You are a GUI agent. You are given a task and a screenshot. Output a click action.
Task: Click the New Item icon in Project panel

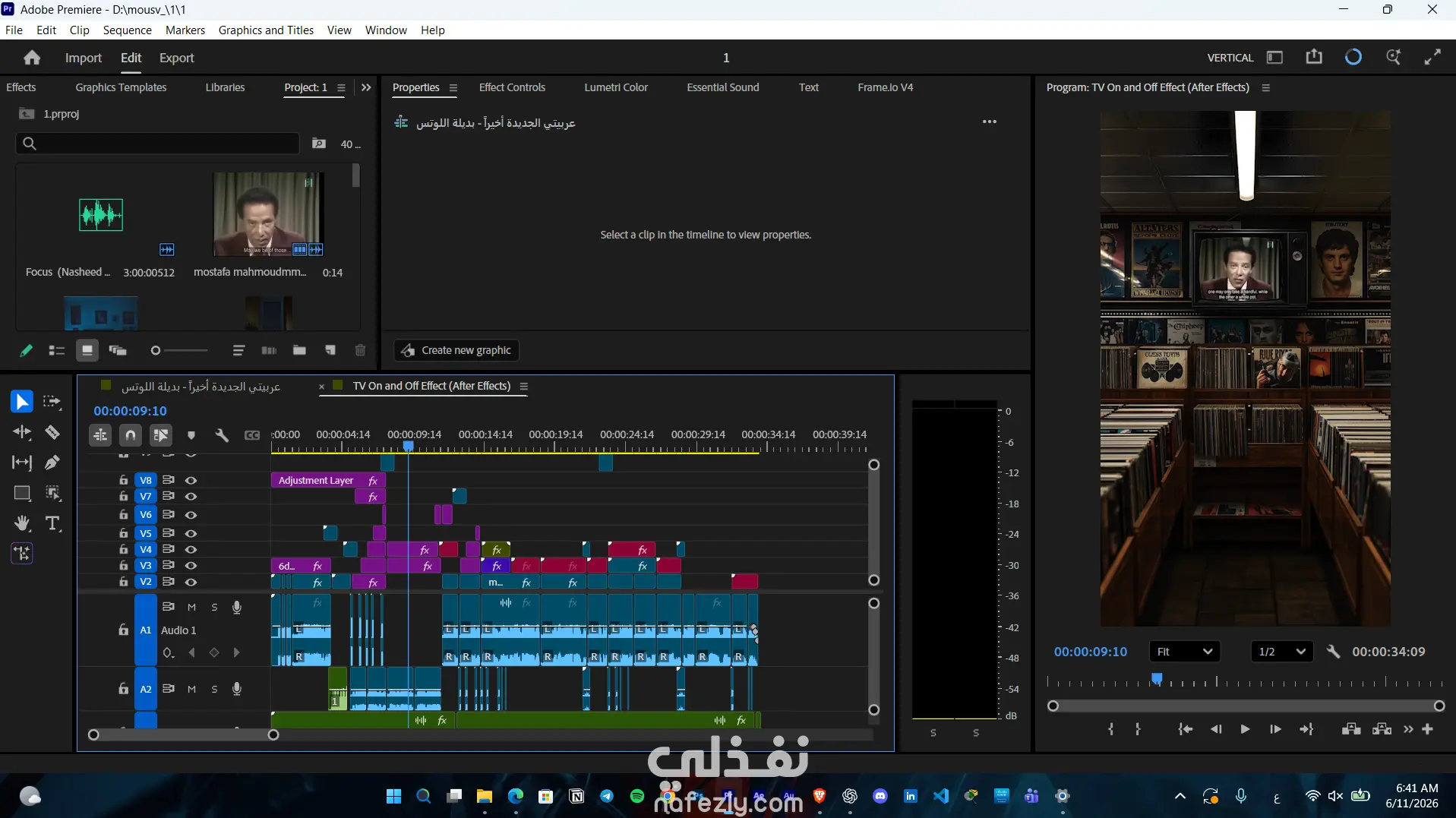click(x=330, y=350)
